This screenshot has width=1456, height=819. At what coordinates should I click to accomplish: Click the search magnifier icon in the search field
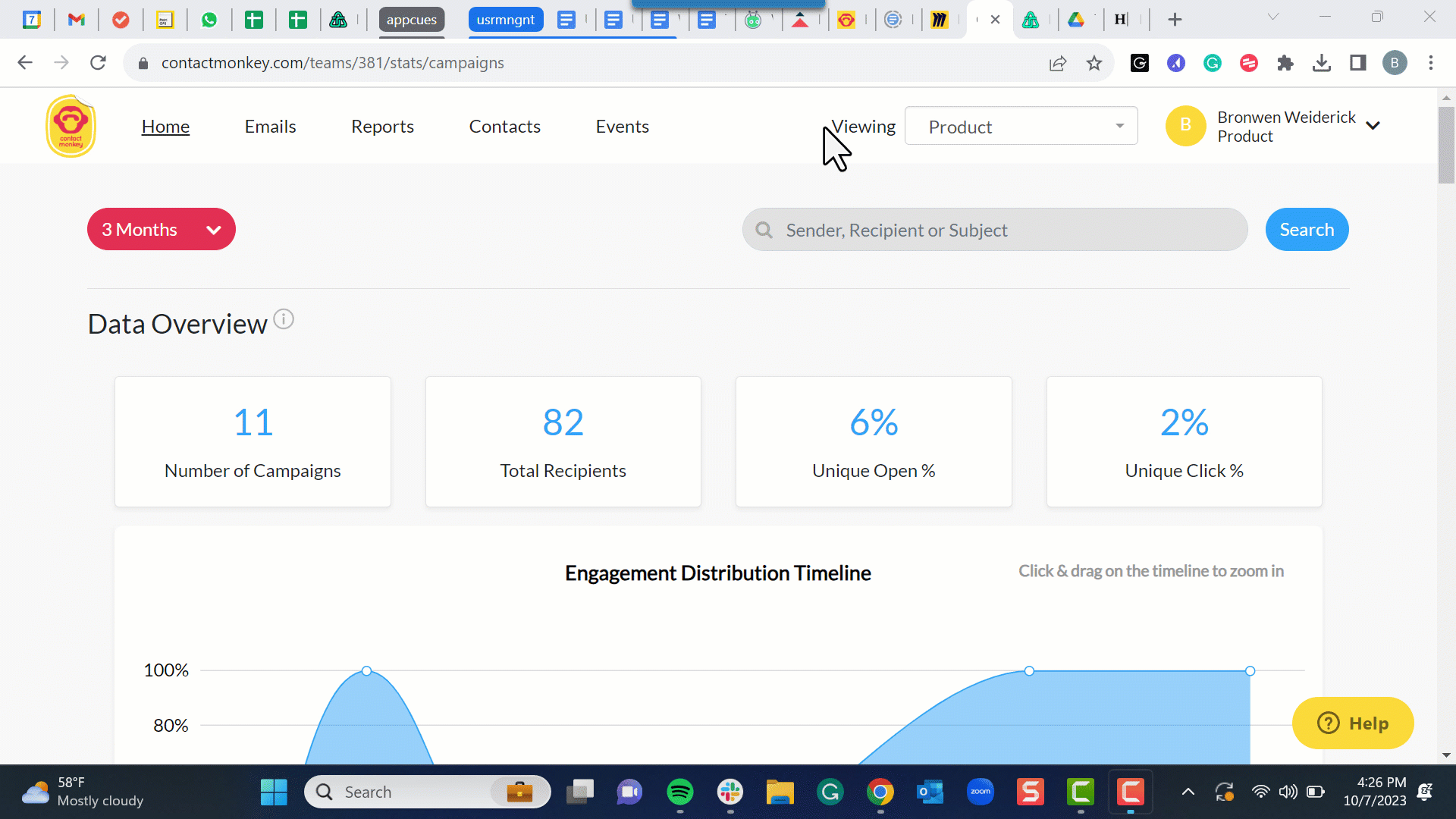tap(764, 230)
